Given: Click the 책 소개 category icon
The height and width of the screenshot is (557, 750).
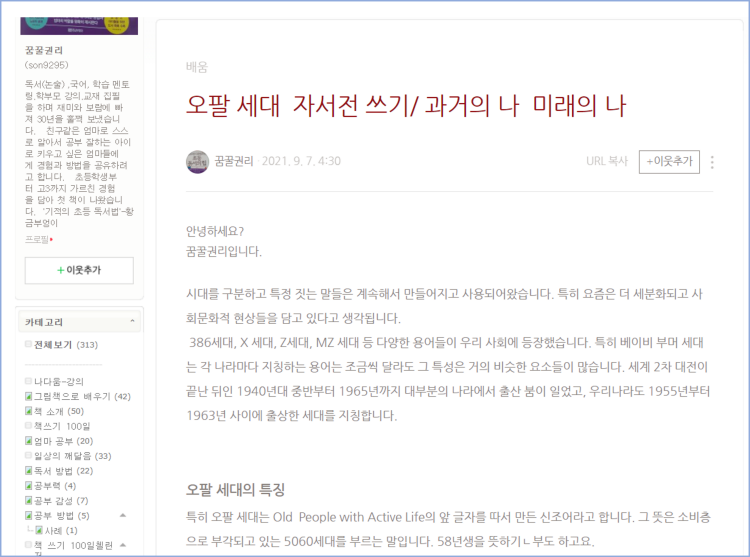Looking at the screenshot, I should point(29,411).
